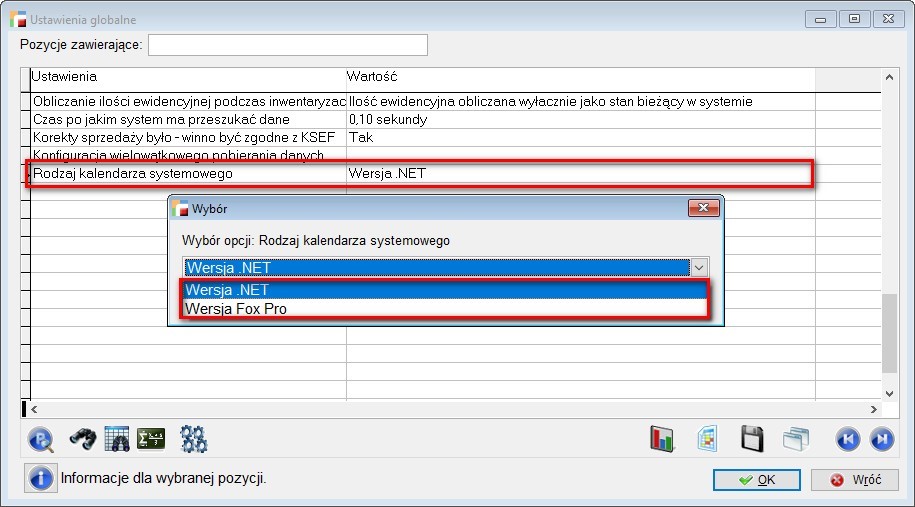Click the stacked windows icon

coord(796,438)
